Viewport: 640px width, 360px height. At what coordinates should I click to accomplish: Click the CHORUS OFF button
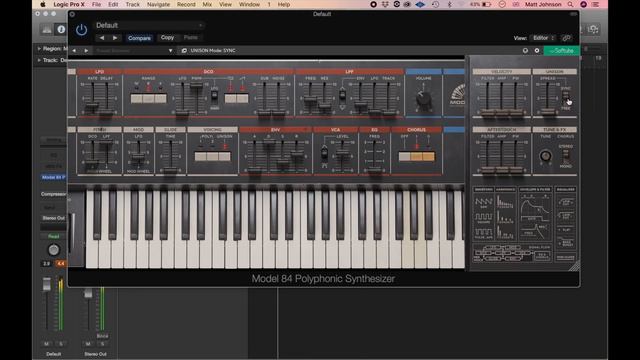[x=404, y=157]
